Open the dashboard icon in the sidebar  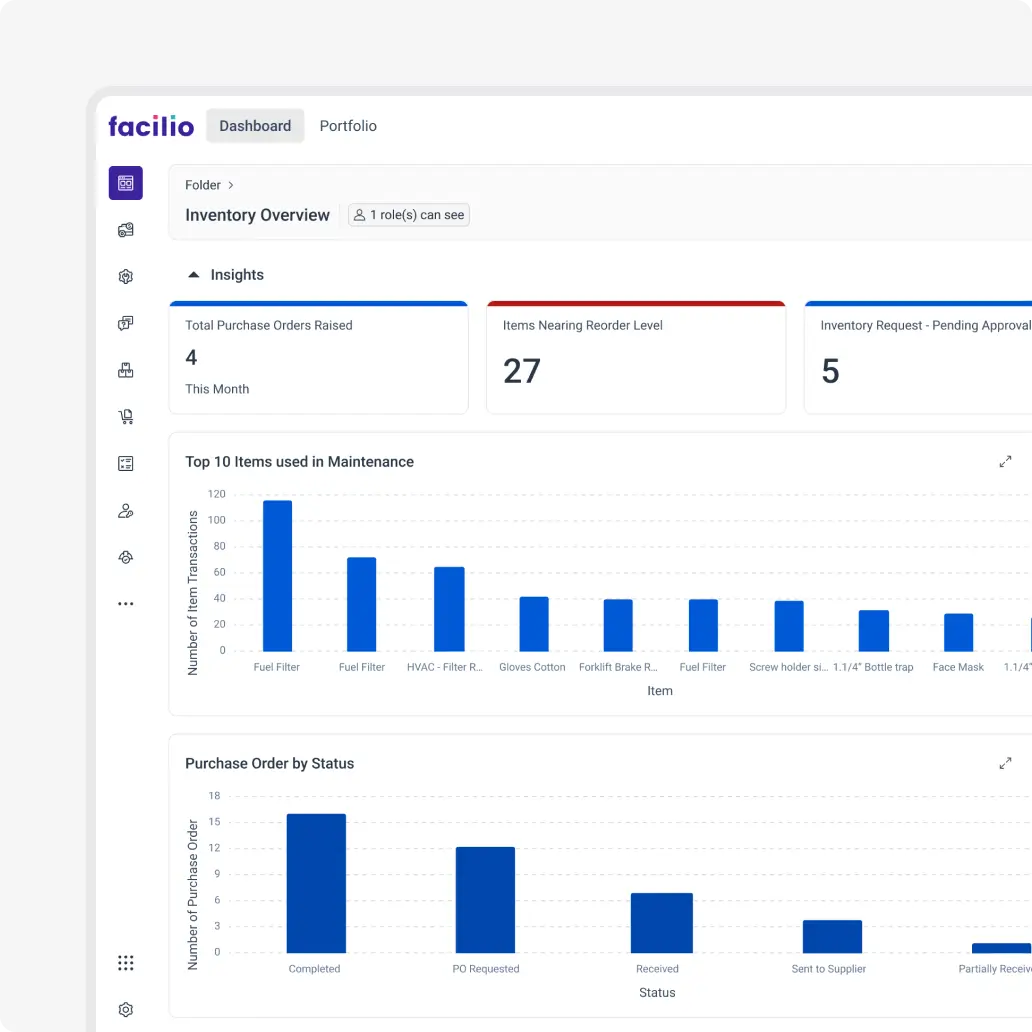[x=126, y=183]
